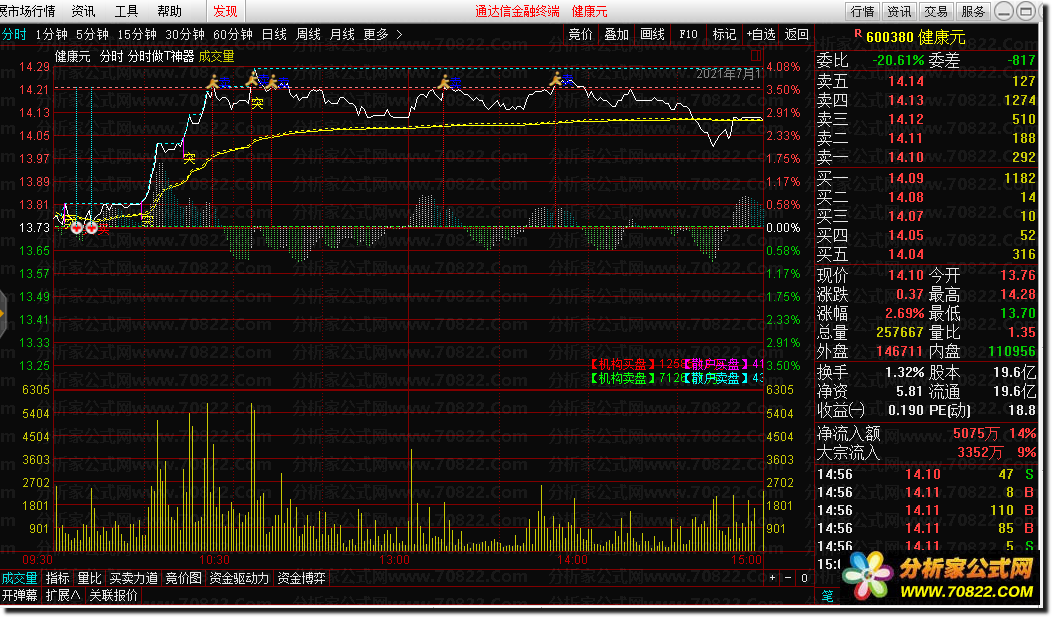Click the top-right 资讯 button
1053x617 pixels.
(899, 11)
